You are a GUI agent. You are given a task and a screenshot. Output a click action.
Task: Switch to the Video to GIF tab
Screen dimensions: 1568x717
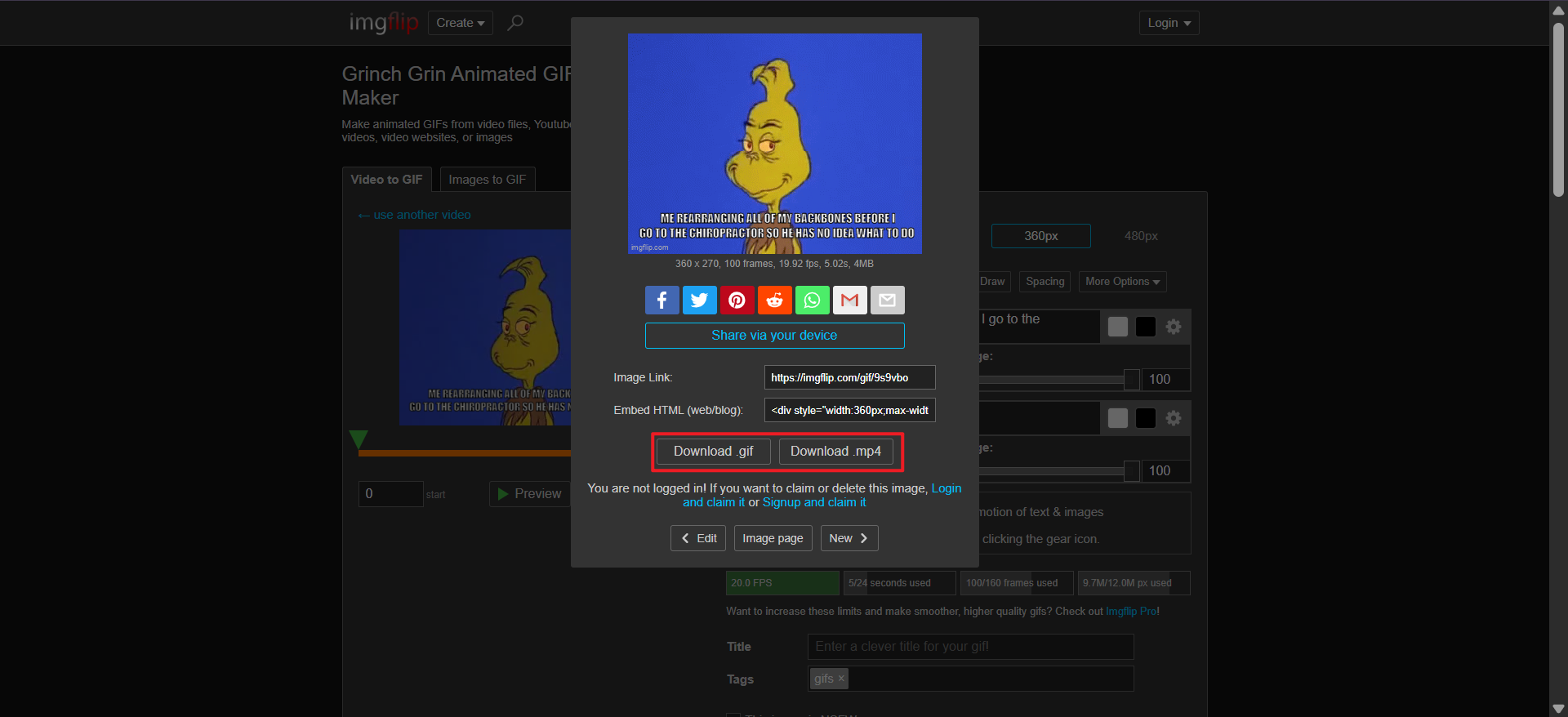point(386,180)
